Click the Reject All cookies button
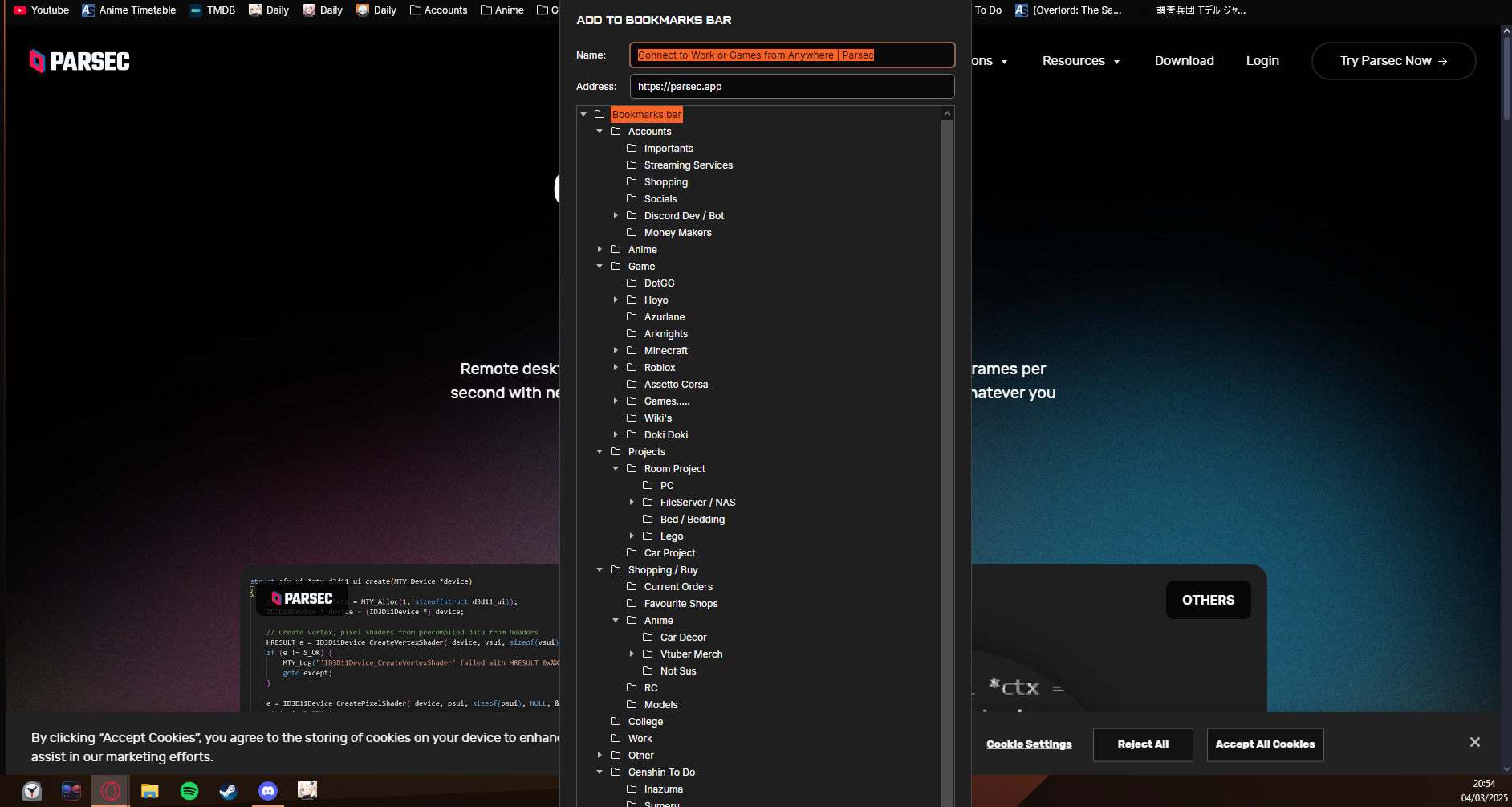Screen dimensions: 1512x807 pos(1143,744)
